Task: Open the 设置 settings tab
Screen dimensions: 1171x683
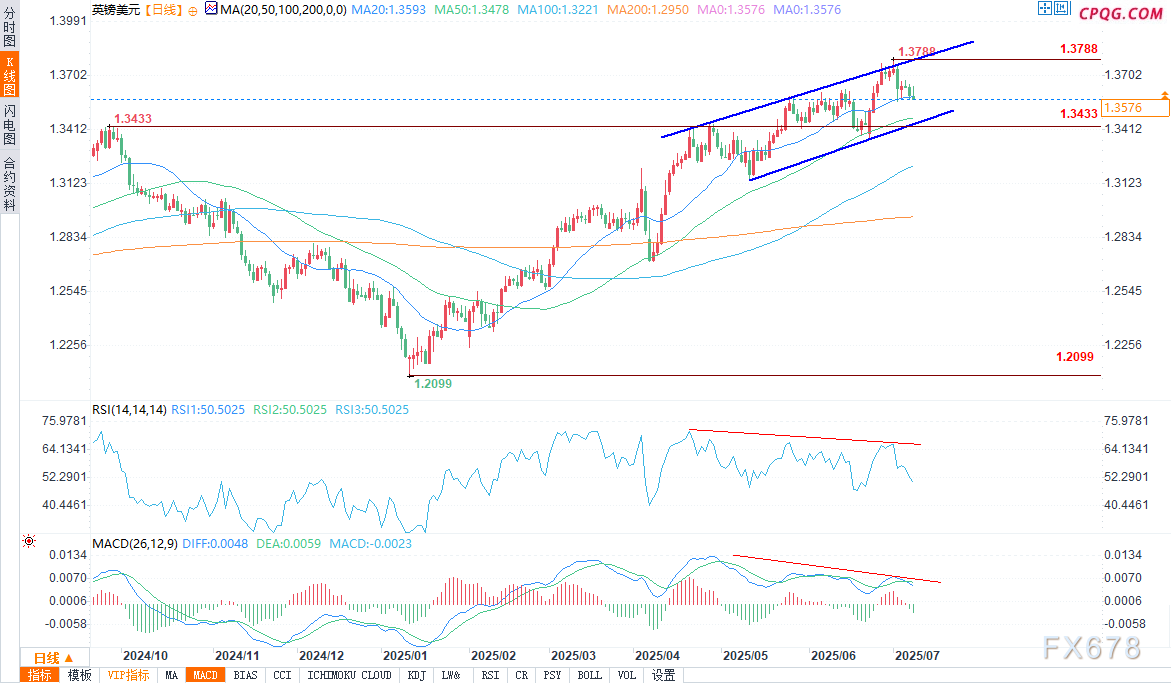Action: [x=663, y=675]
